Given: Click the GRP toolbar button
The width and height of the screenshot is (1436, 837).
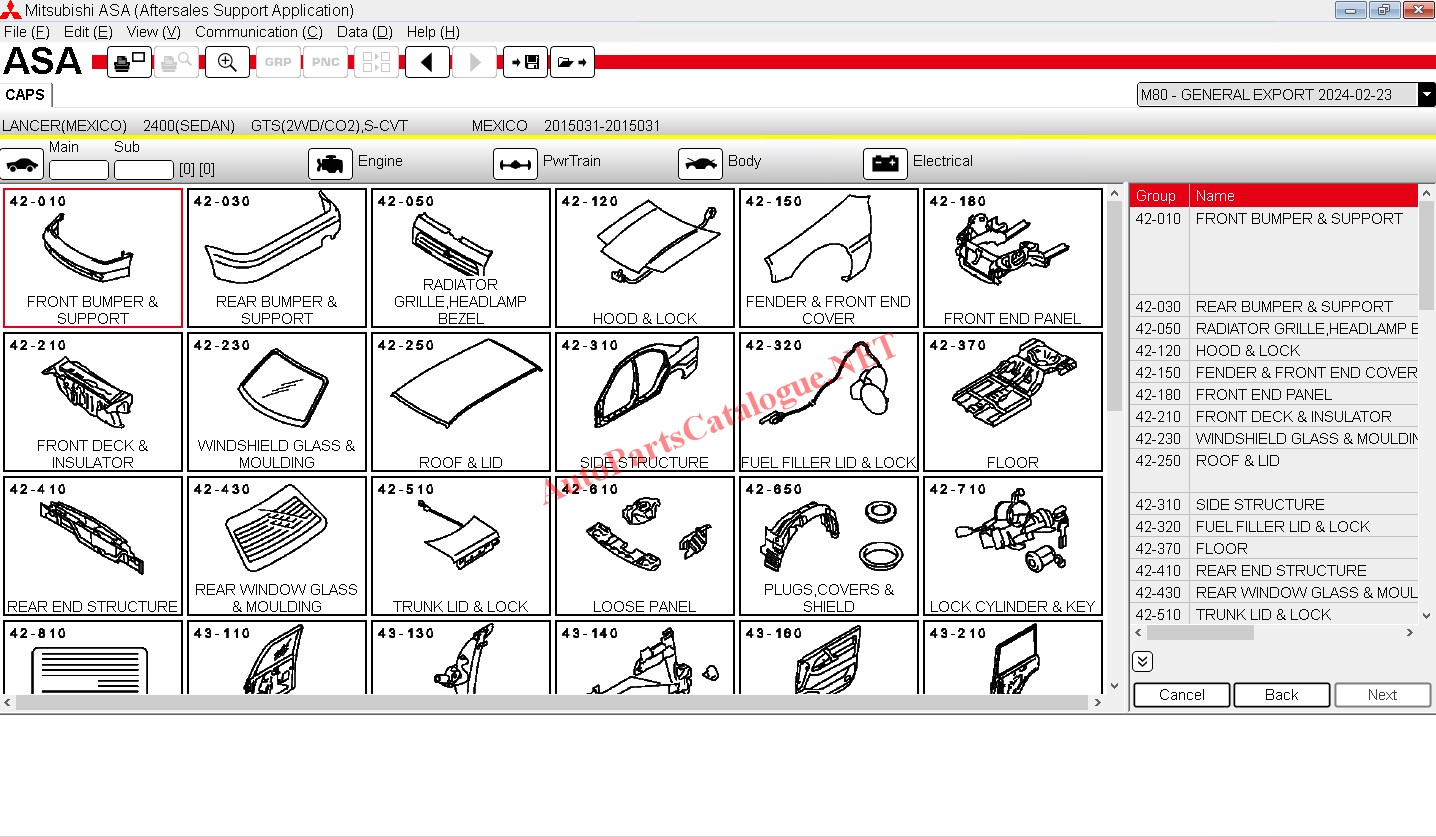Looking at the screenshot, I should click(278, 62).
